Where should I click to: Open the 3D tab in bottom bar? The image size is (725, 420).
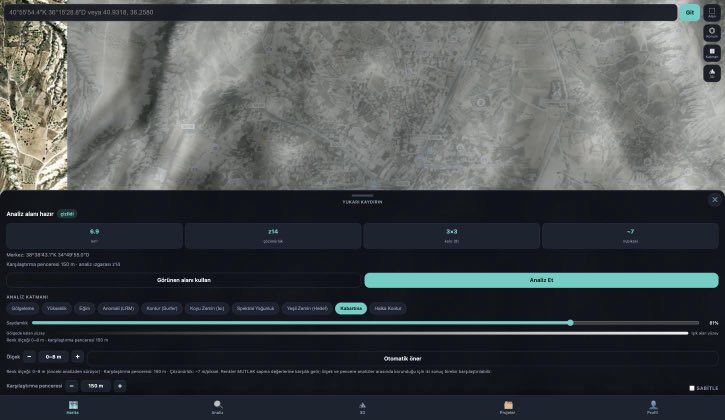(362, 408)
